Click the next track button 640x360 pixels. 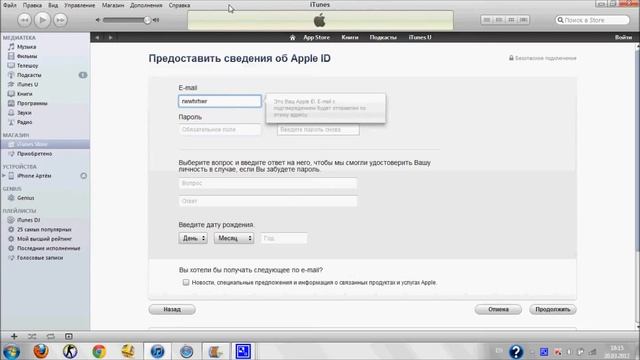tap(60, 20)
